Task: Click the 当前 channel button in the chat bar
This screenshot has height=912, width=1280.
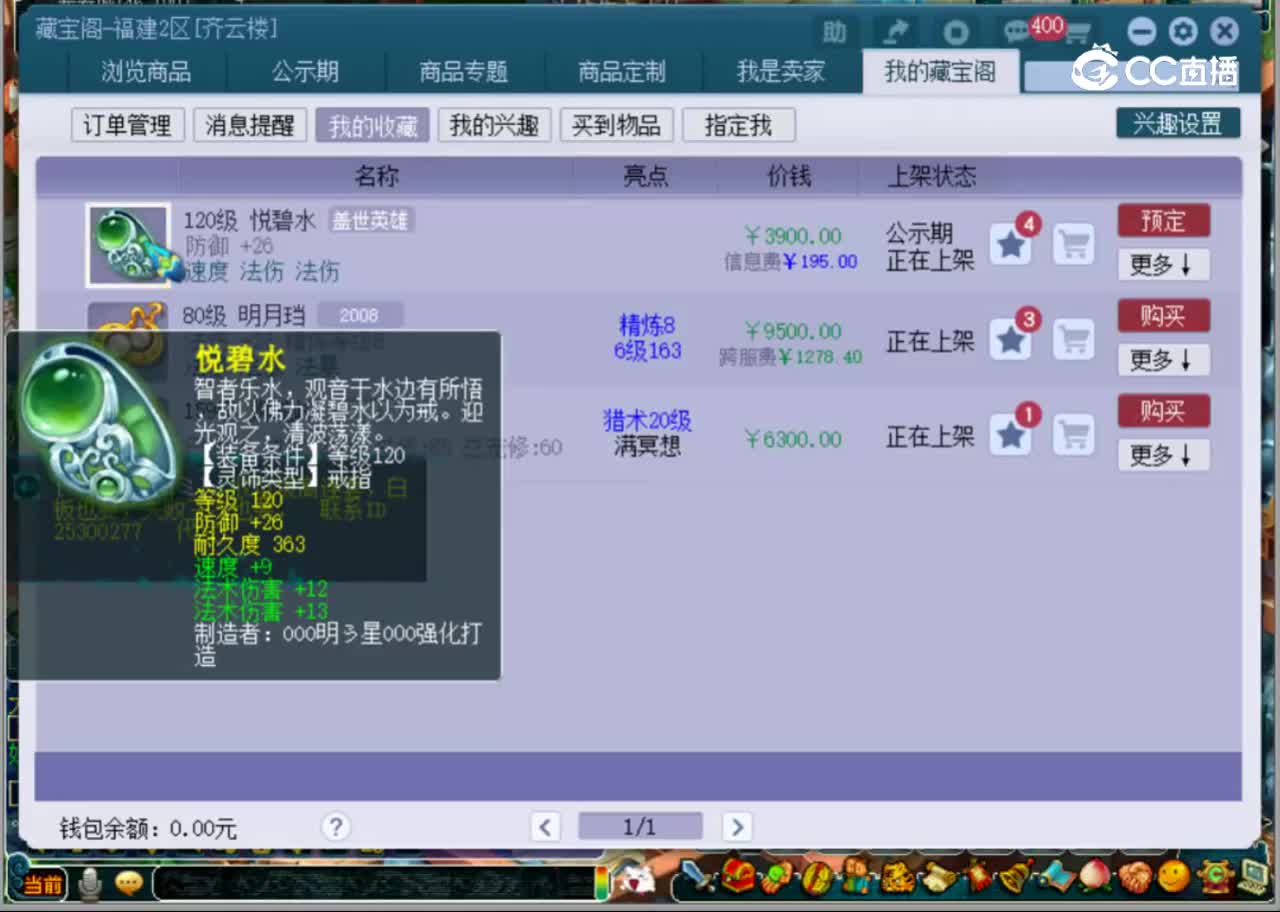Action: (x=43, y=884)
